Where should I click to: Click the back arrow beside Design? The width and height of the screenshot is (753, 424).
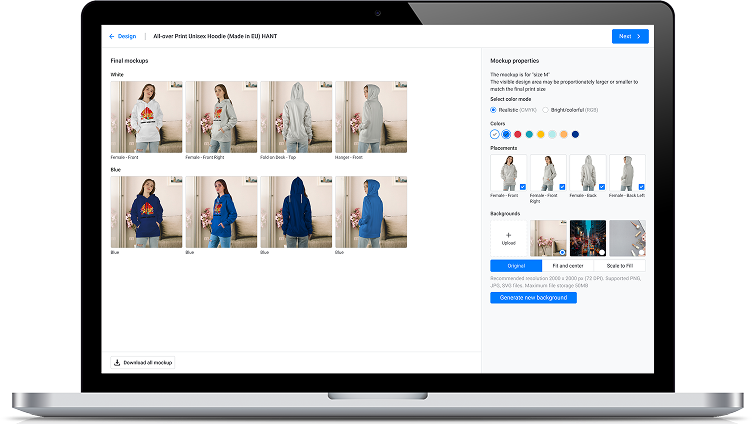[112, 36]
